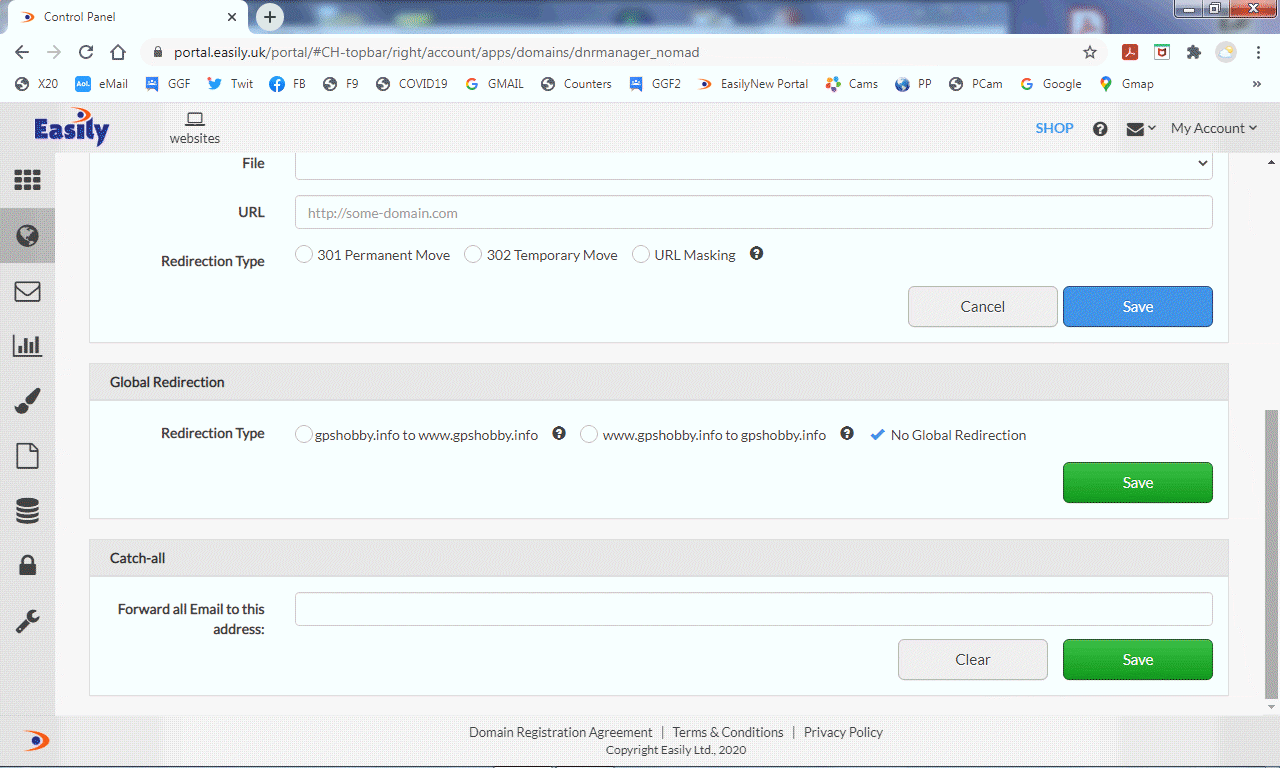Open the envelope email icon in sidebar
The image size is (1280, 768).
(x=27, y=291)
